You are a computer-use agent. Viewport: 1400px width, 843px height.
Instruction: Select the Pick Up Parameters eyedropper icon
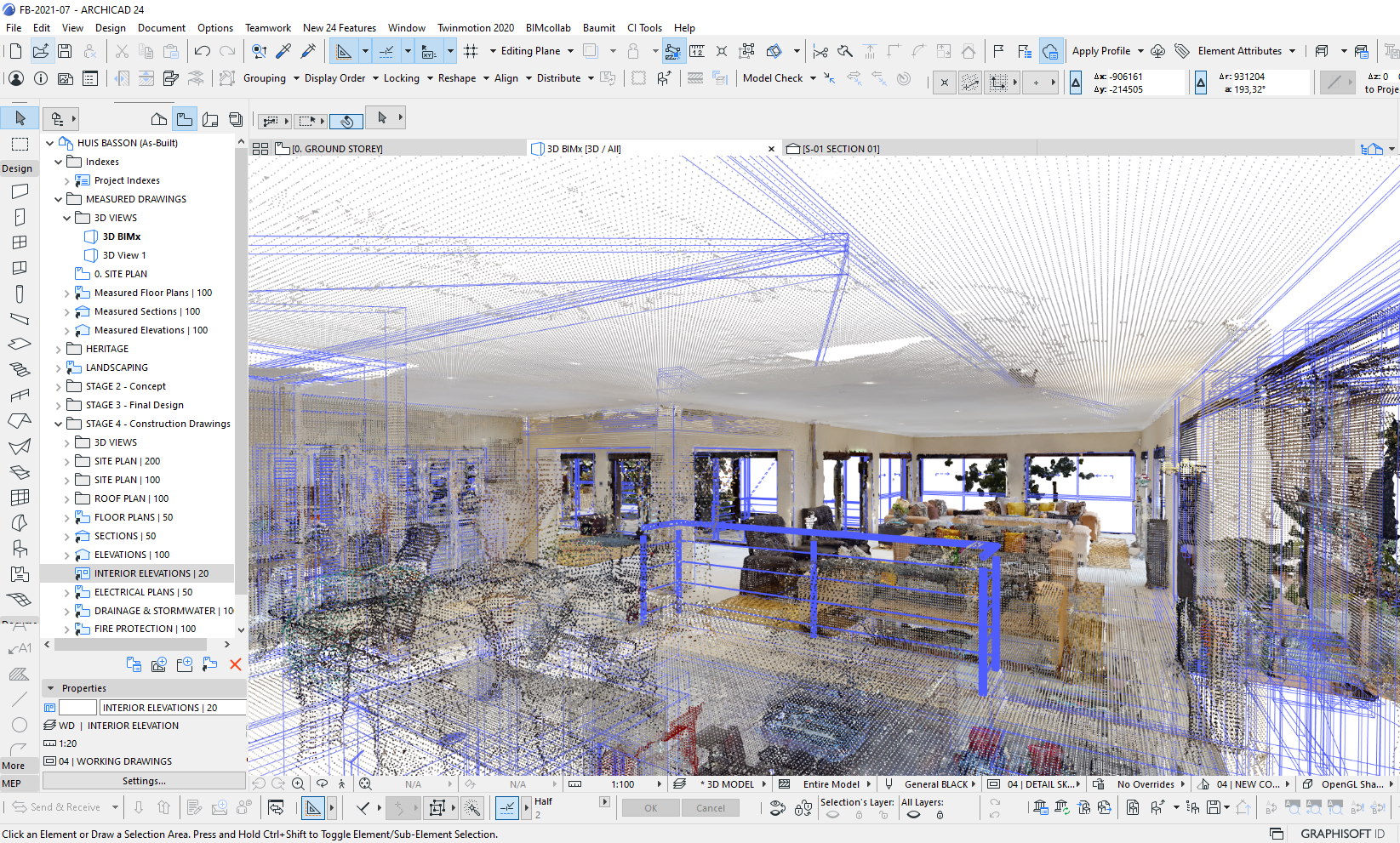283,51
